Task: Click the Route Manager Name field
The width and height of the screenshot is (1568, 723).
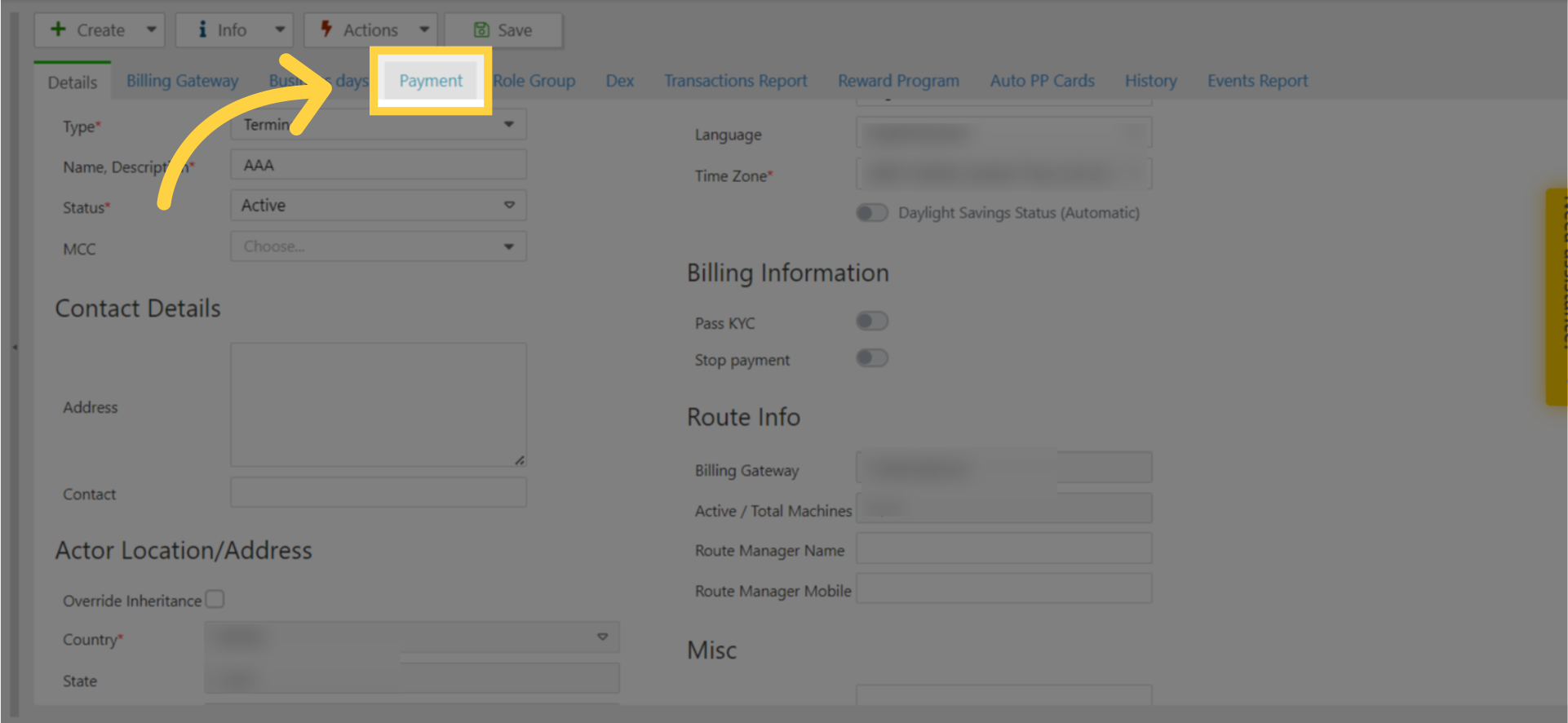Action: 1004,548
